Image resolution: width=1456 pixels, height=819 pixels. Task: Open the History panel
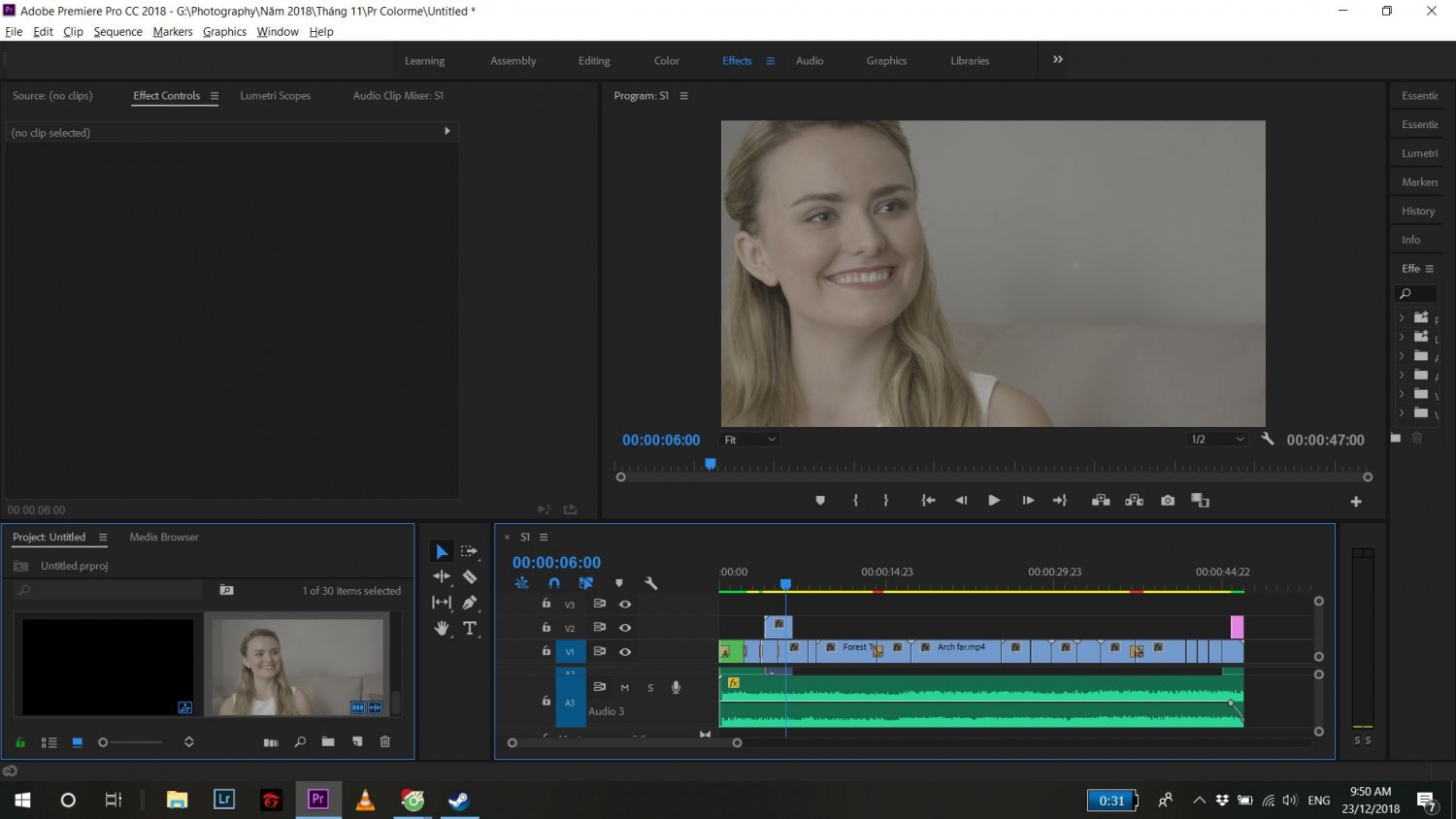1418,212
